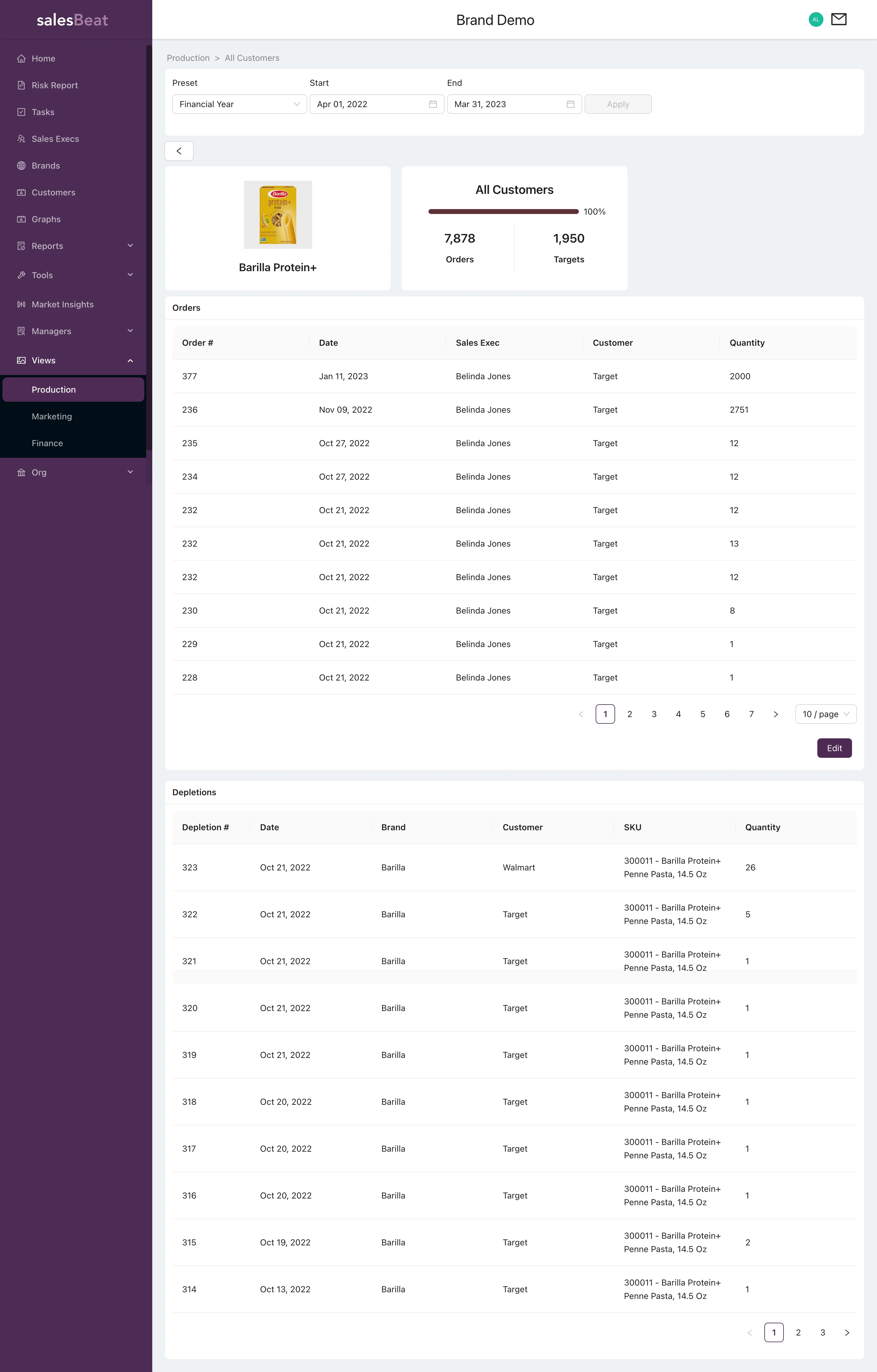Open the Marketing view
The width and height of the screenshot is (877, 1372).
[x=52, y=416]
